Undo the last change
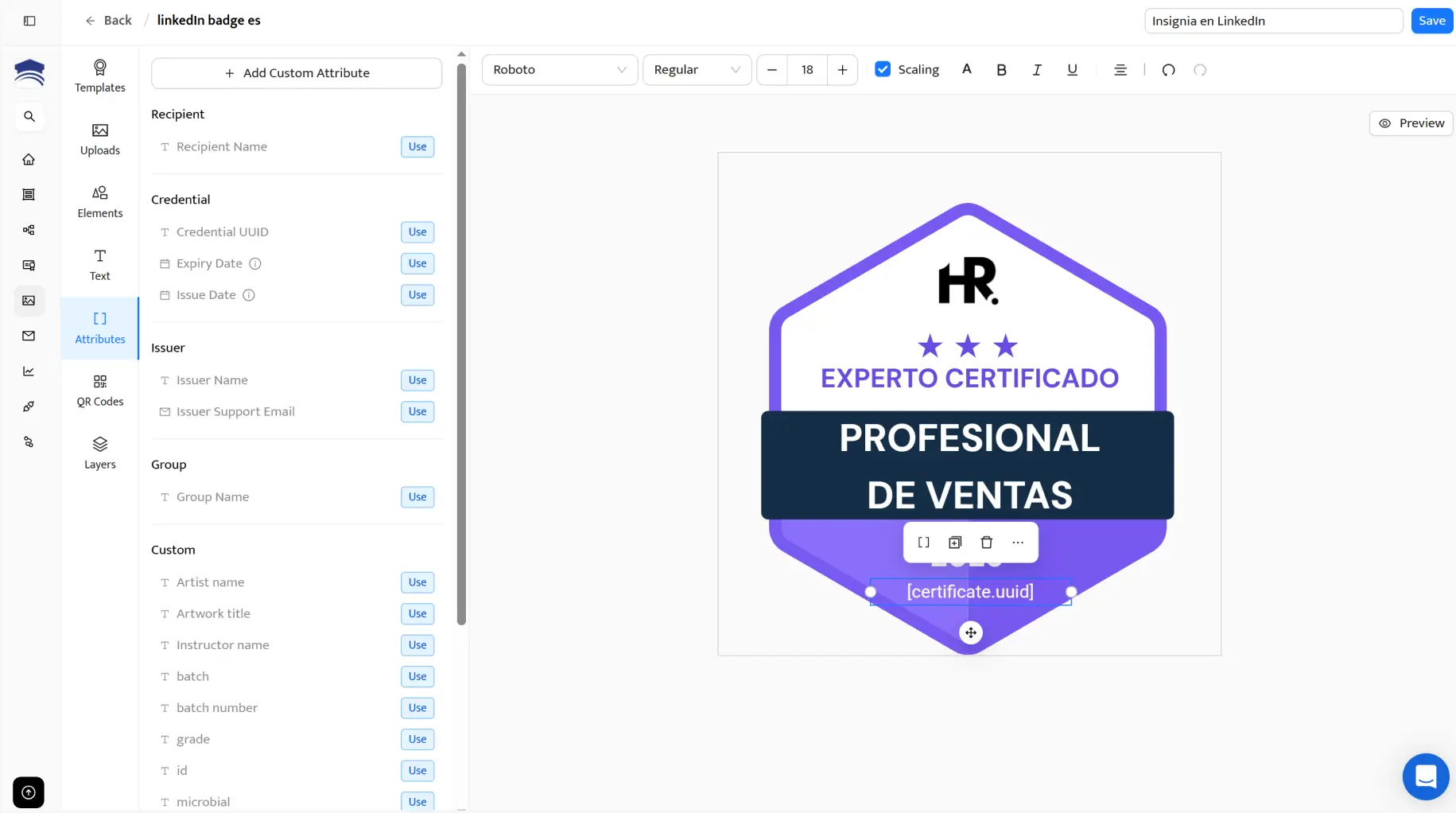Screen dimensions: 1456x813 point(1168,70)
